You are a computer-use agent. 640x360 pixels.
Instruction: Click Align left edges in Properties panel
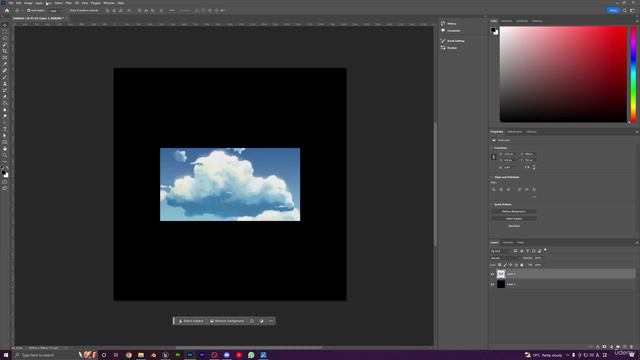[x=493, y=189]
